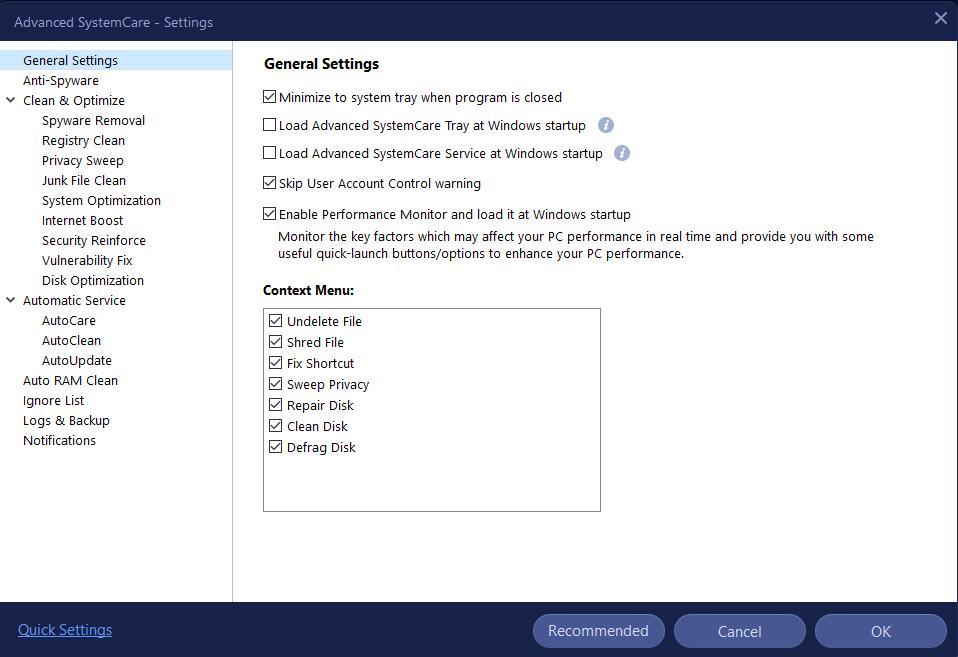This screenshot has width=958, height=657.
Task: Enable Load Advanced SystemCare Tray at startup
Action: pos(269,125)
